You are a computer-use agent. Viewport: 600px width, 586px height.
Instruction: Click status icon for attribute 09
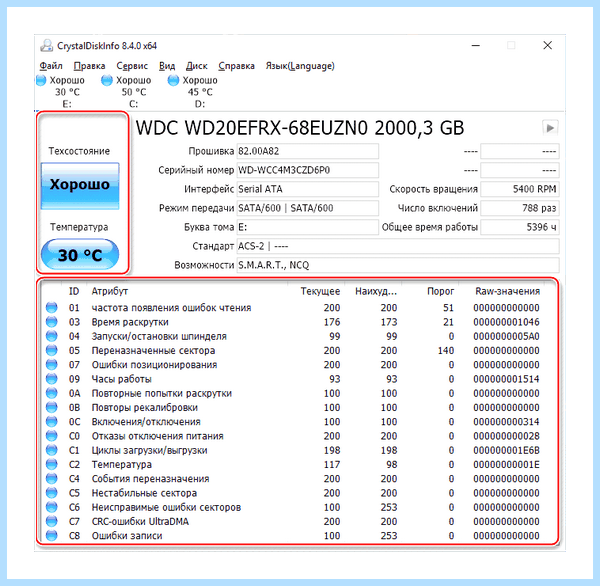click(x=52, y=379)
